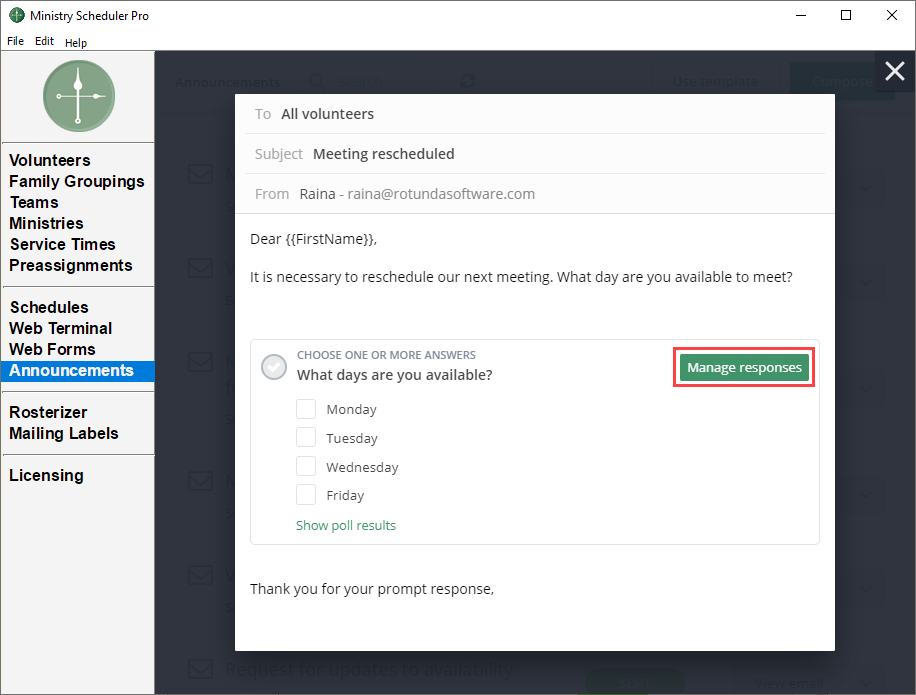Select Volunteers in the sidebar
916x695 pixels.
pos(50,160)
